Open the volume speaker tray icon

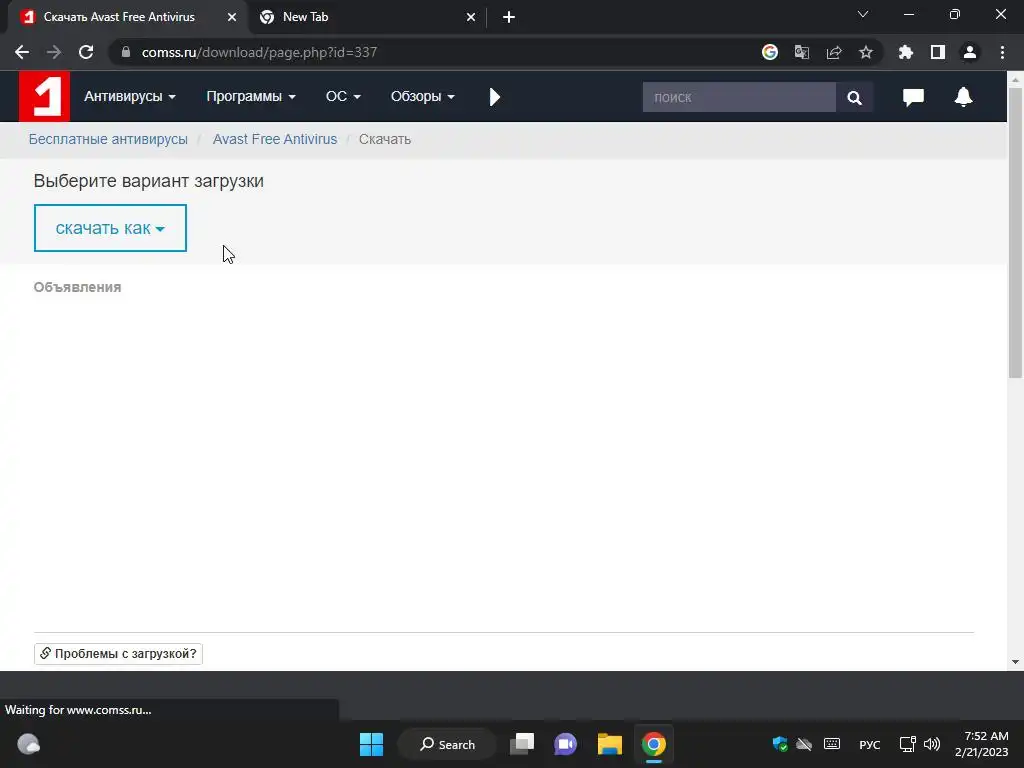(932, 744)
